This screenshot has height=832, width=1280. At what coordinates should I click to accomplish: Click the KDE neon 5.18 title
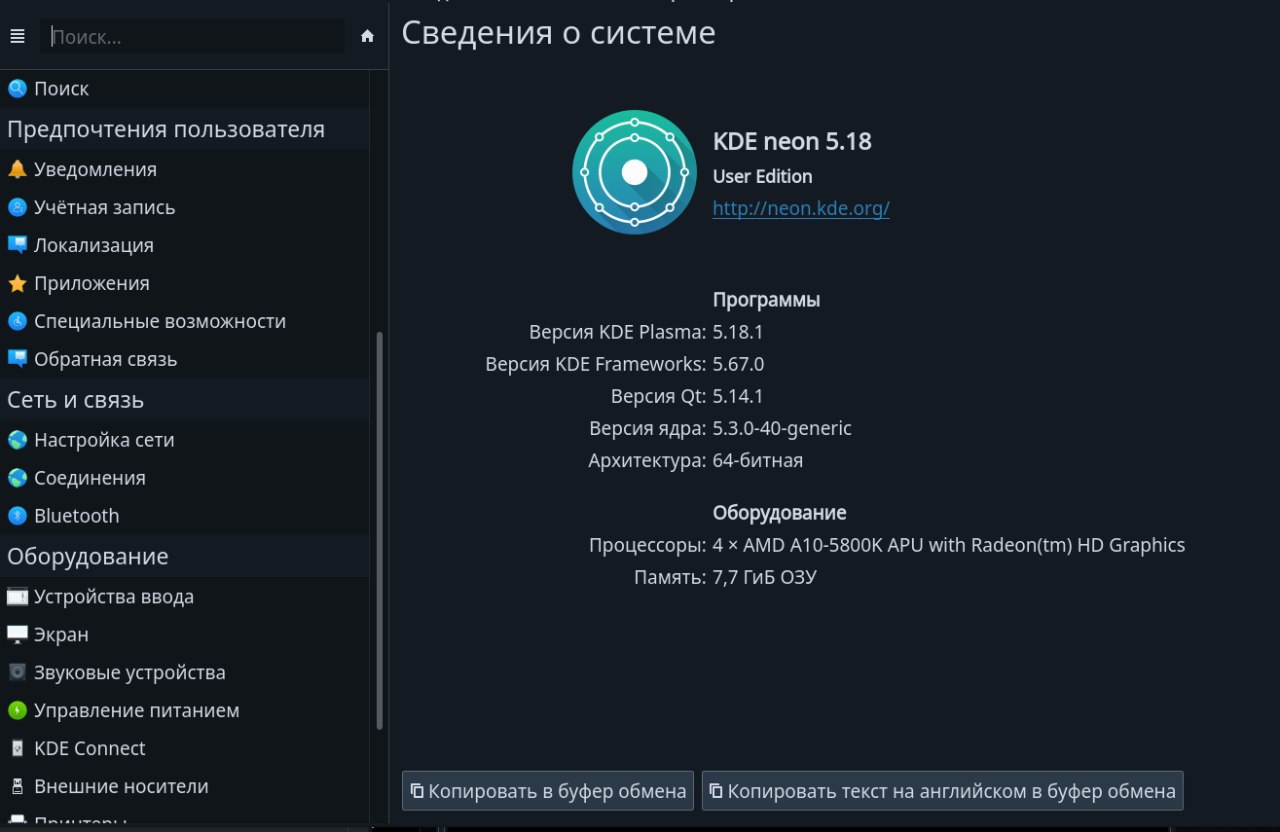792,141
